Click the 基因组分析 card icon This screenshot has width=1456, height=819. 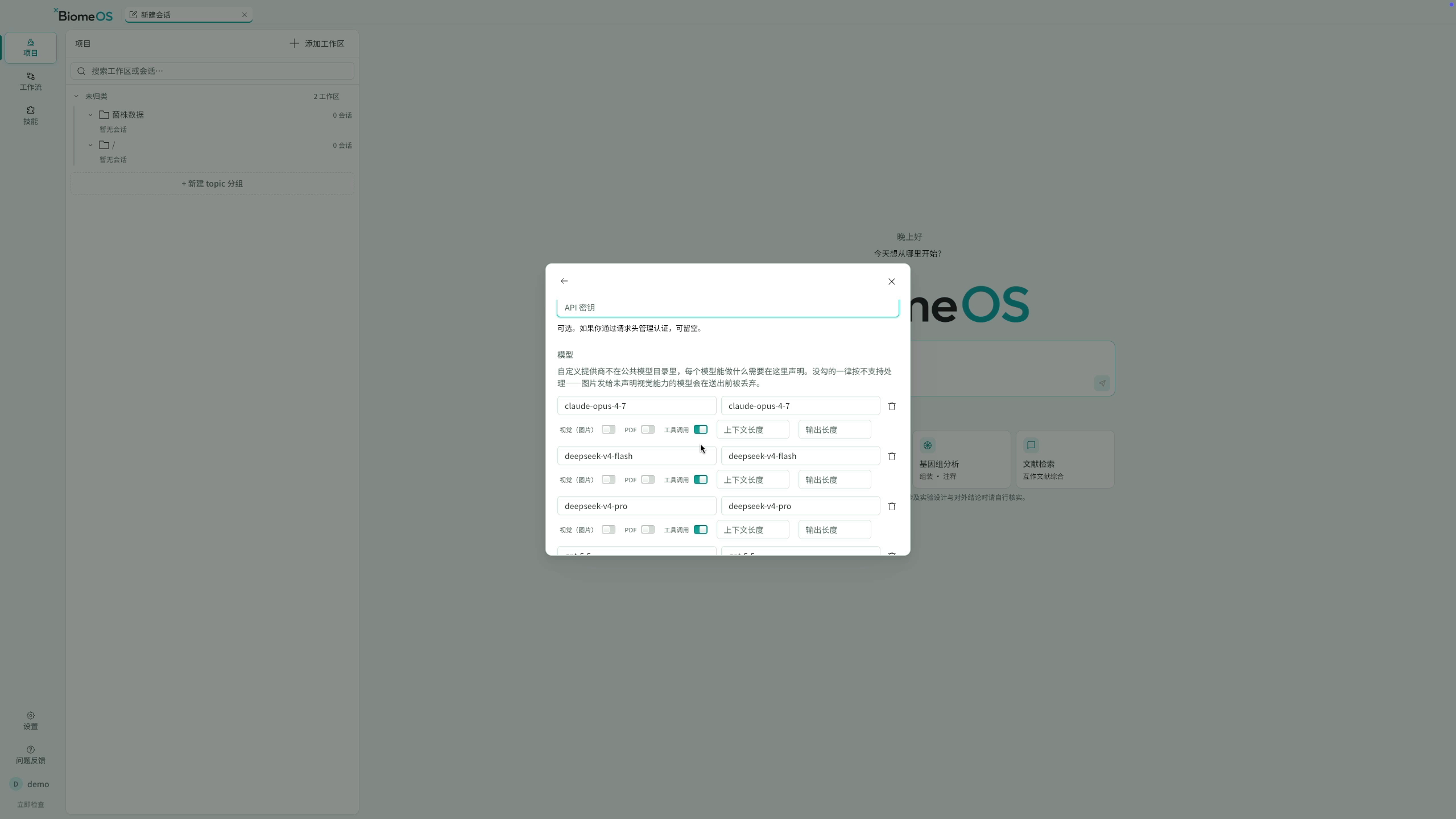(x=928, y=445)
